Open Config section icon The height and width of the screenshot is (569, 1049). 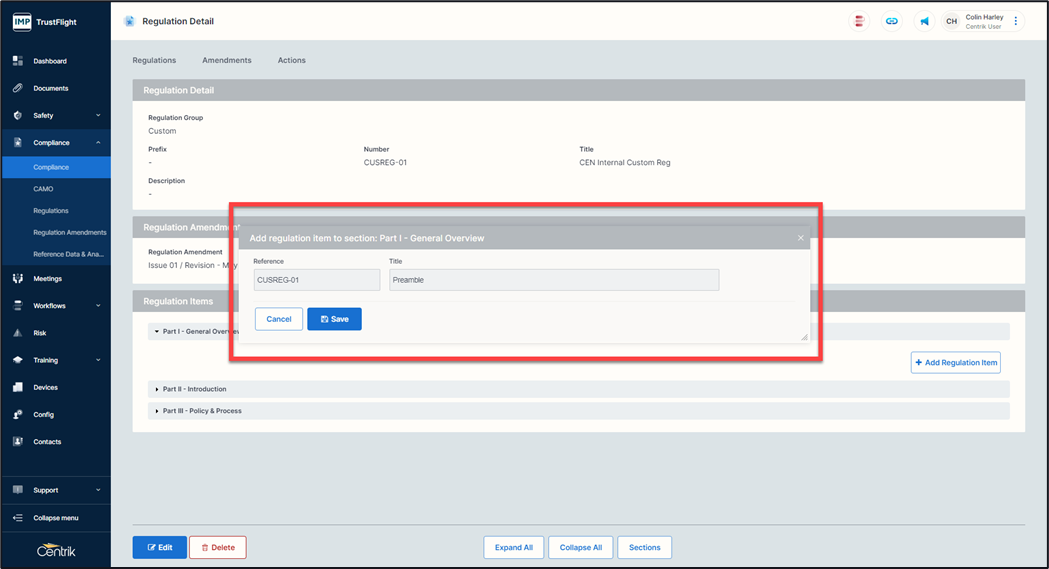pos(18,414)
